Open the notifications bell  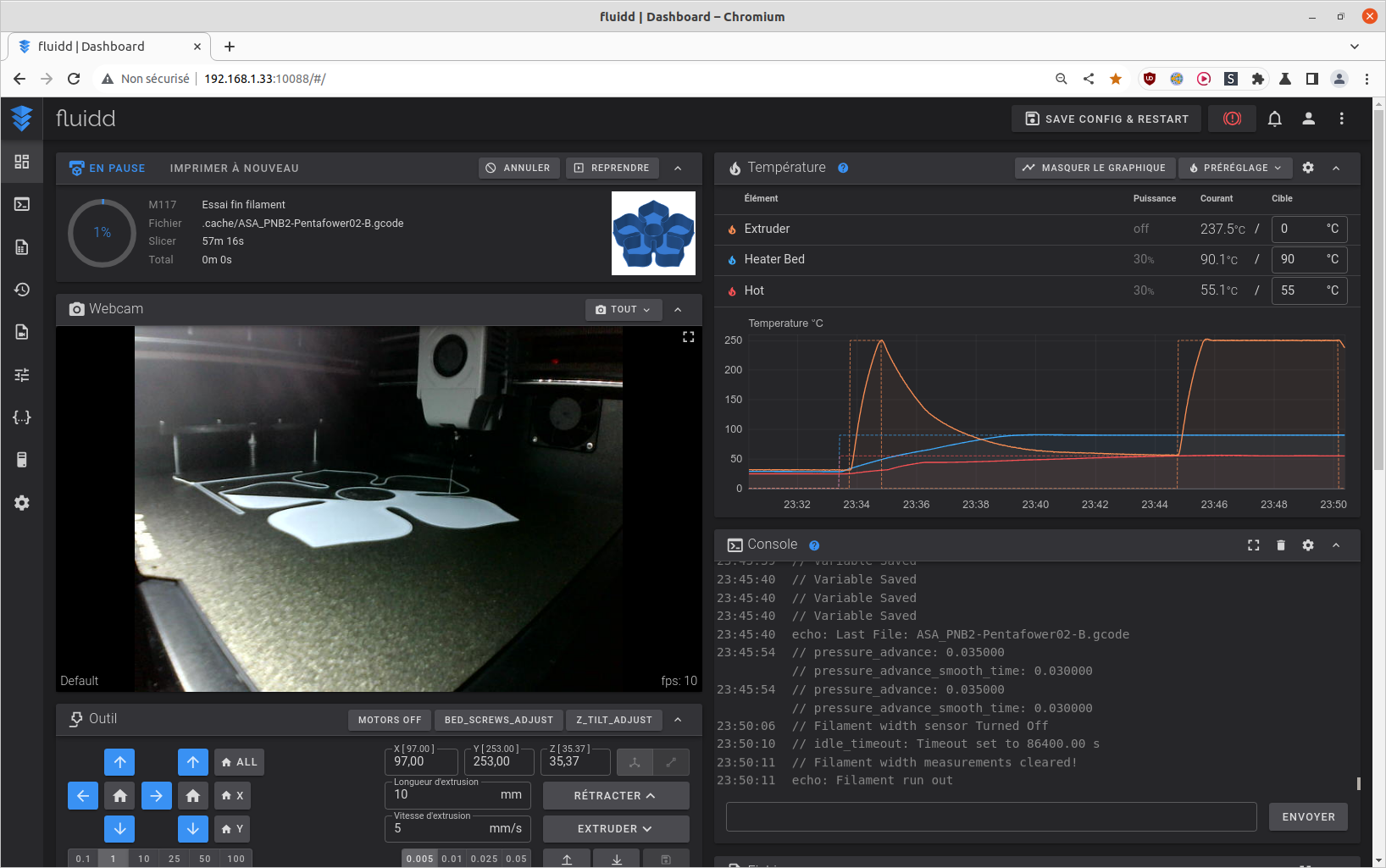pos(1274,119)
